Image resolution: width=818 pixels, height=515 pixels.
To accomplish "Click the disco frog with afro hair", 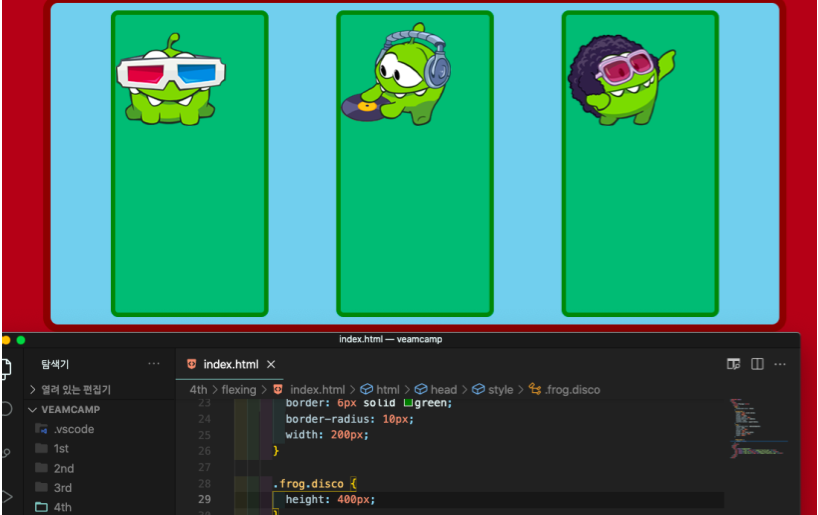I will tap(621, 80).
